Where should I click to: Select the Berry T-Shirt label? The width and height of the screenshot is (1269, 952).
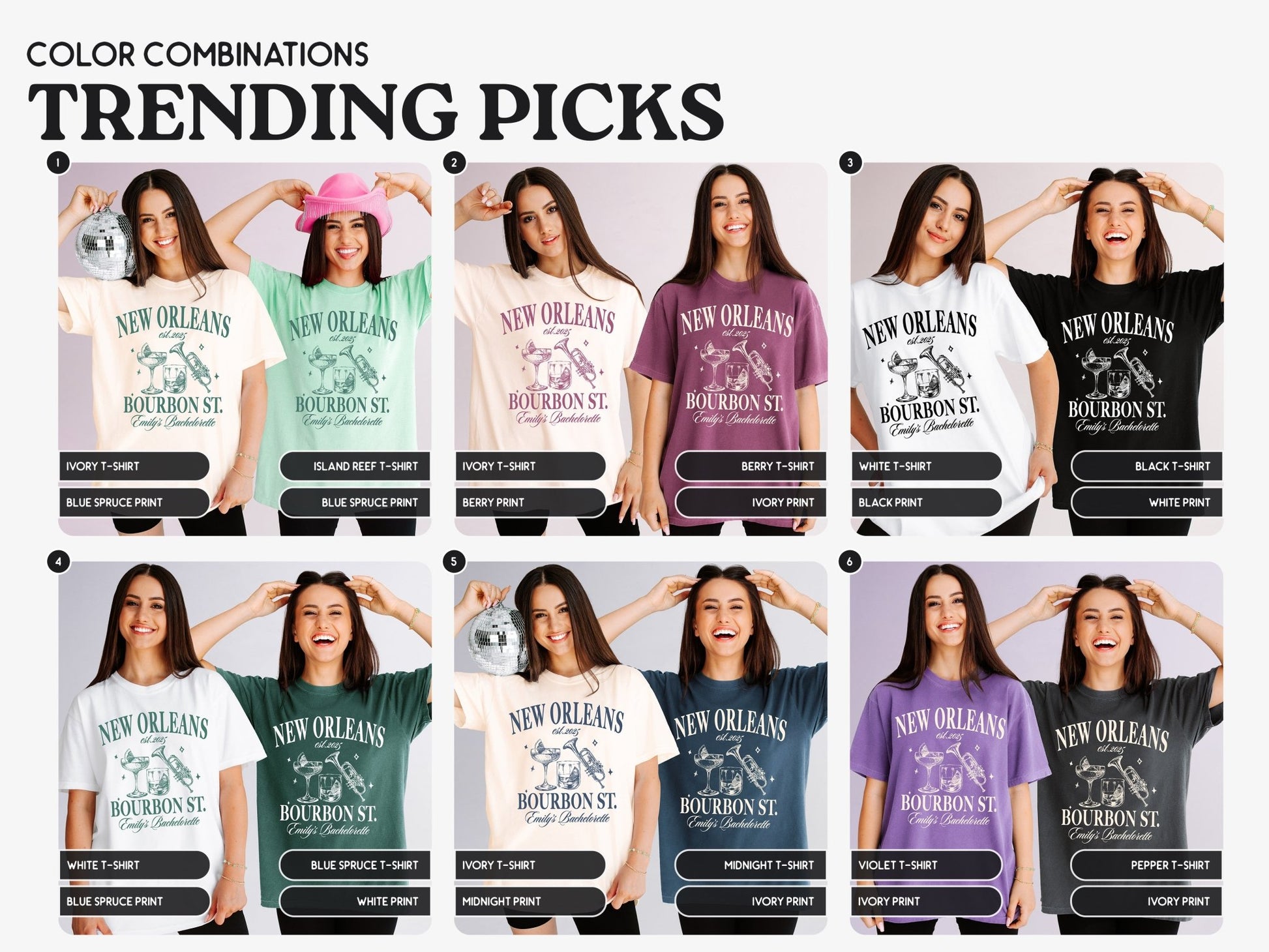click(751, 466)
